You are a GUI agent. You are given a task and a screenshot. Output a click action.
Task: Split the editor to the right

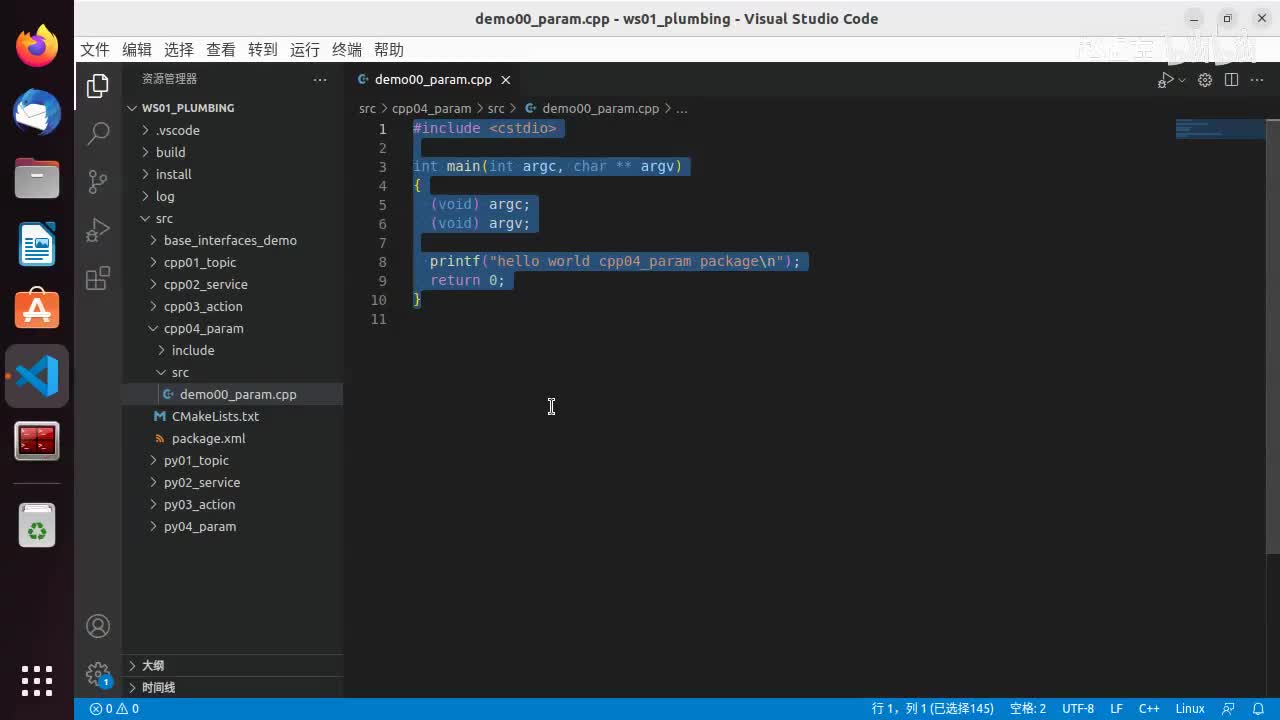[x=1231, y=80]
